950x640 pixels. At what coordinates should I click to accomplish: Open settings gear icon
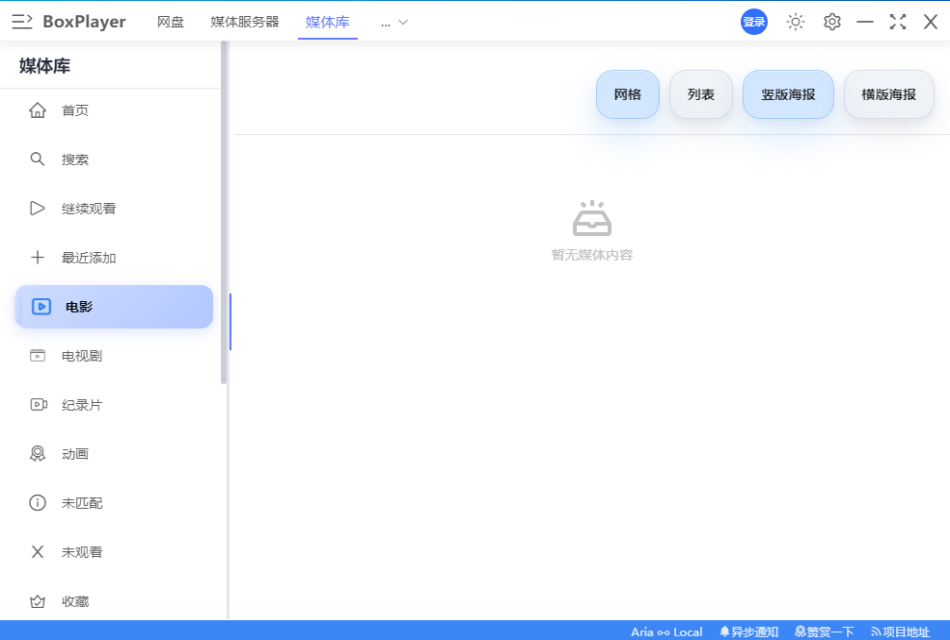(x=832, y=22)
